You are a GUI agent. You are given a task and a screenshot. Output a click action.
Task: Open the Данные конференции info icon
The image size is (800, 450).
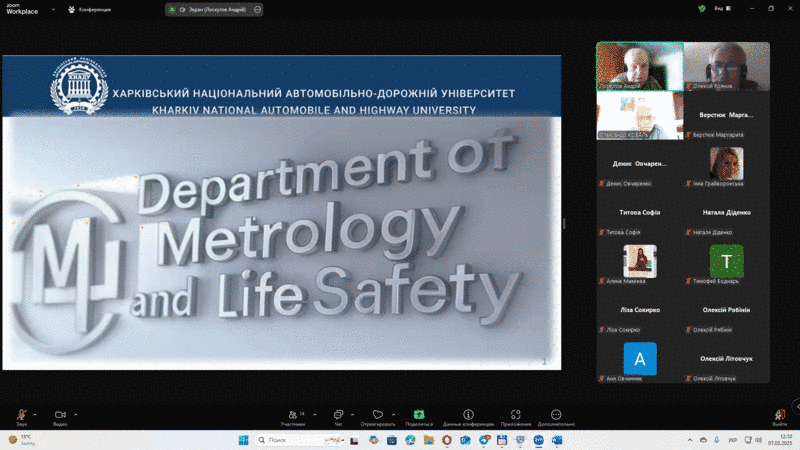(468, 415)
